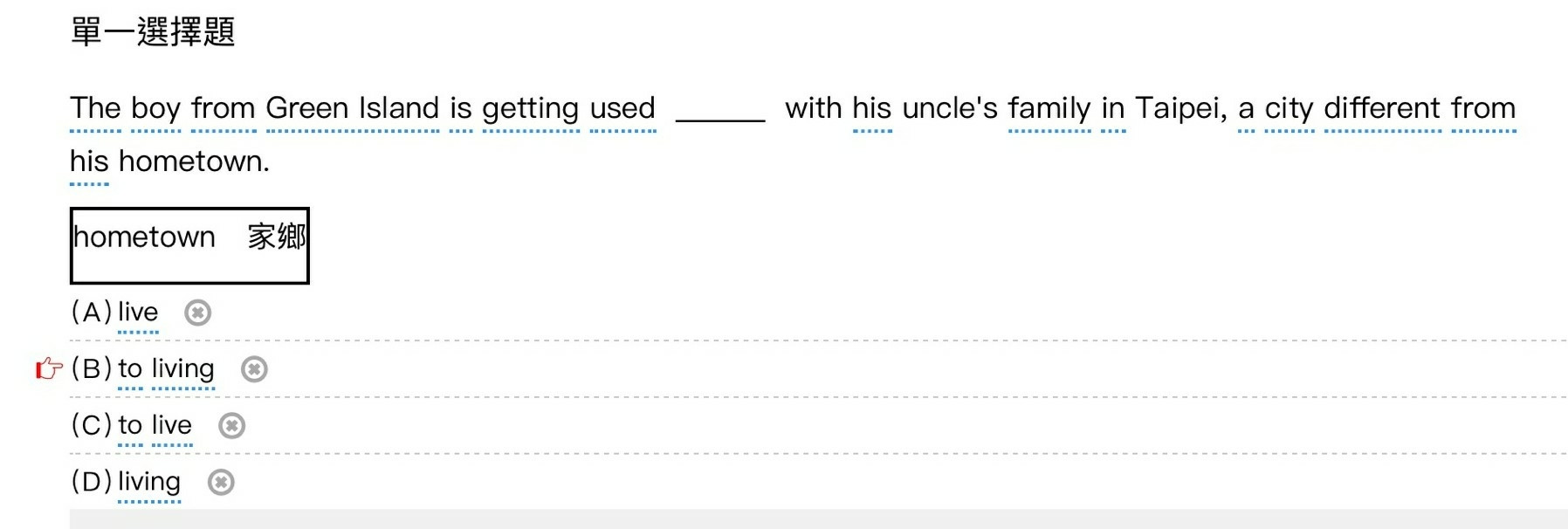Select answer option (D) living
Screen dimensions: 1568x529
click(x=127, y=482)
